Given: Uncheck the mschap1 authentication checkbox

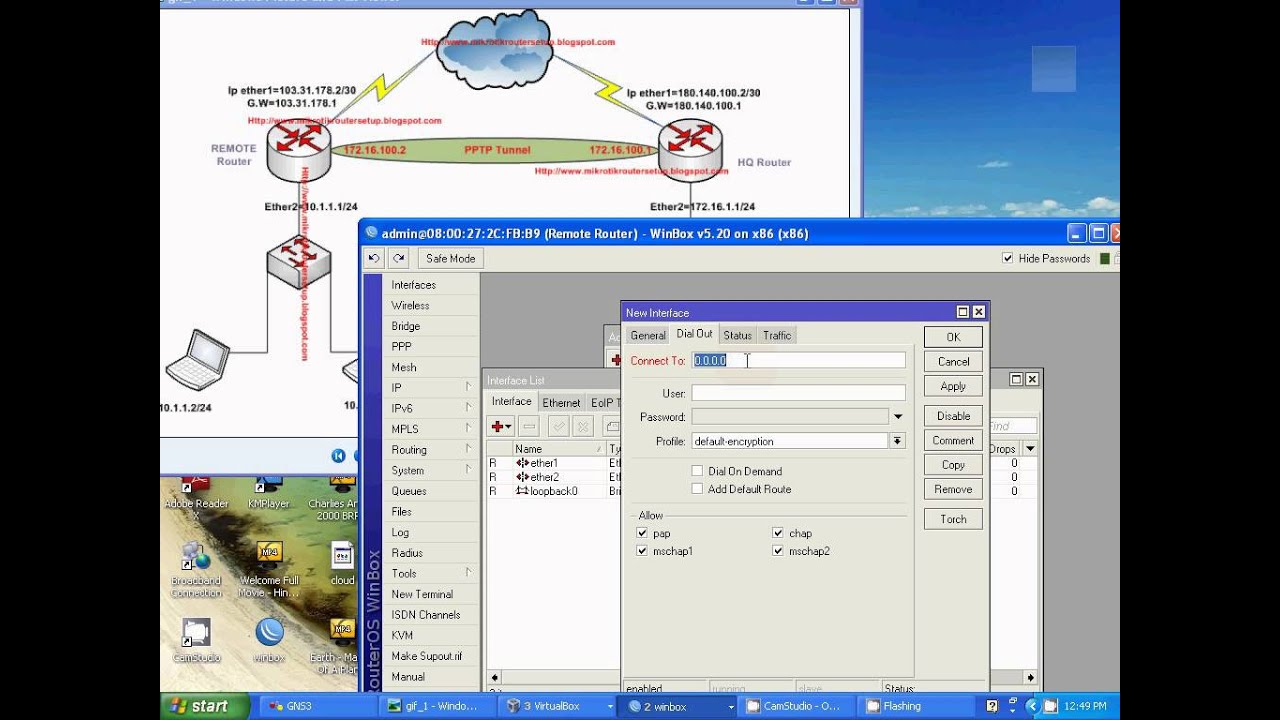Looking at the screenshot, I should coord(642,551).
